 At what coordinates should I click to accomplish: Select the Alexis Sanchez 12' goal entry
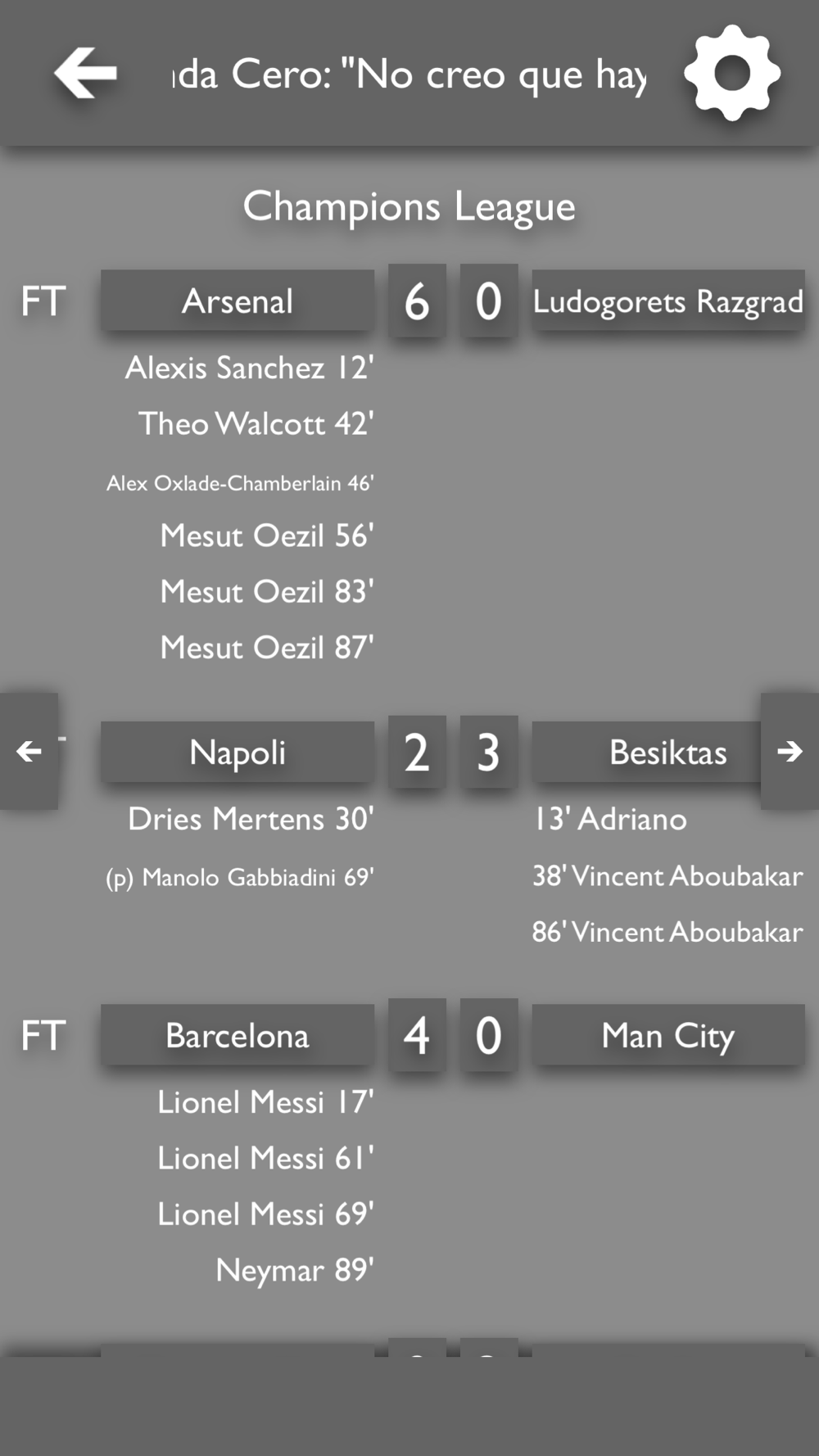pos(250,368)
